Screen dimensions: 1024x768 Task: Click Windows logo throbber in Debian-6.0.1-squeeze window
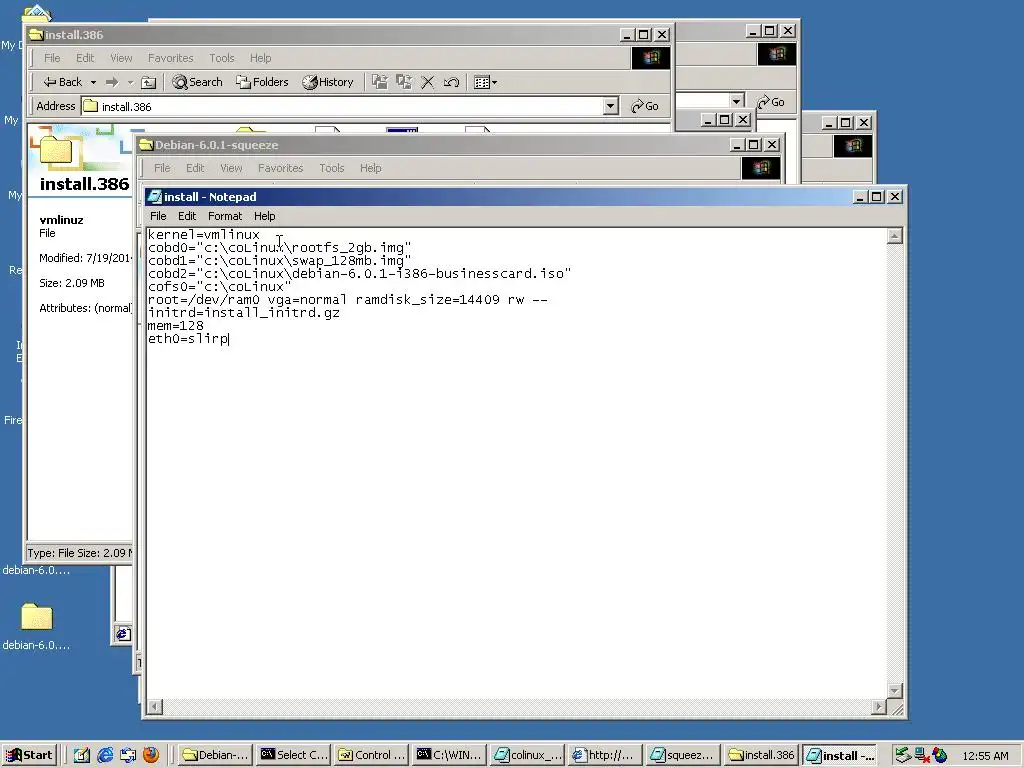761,168
